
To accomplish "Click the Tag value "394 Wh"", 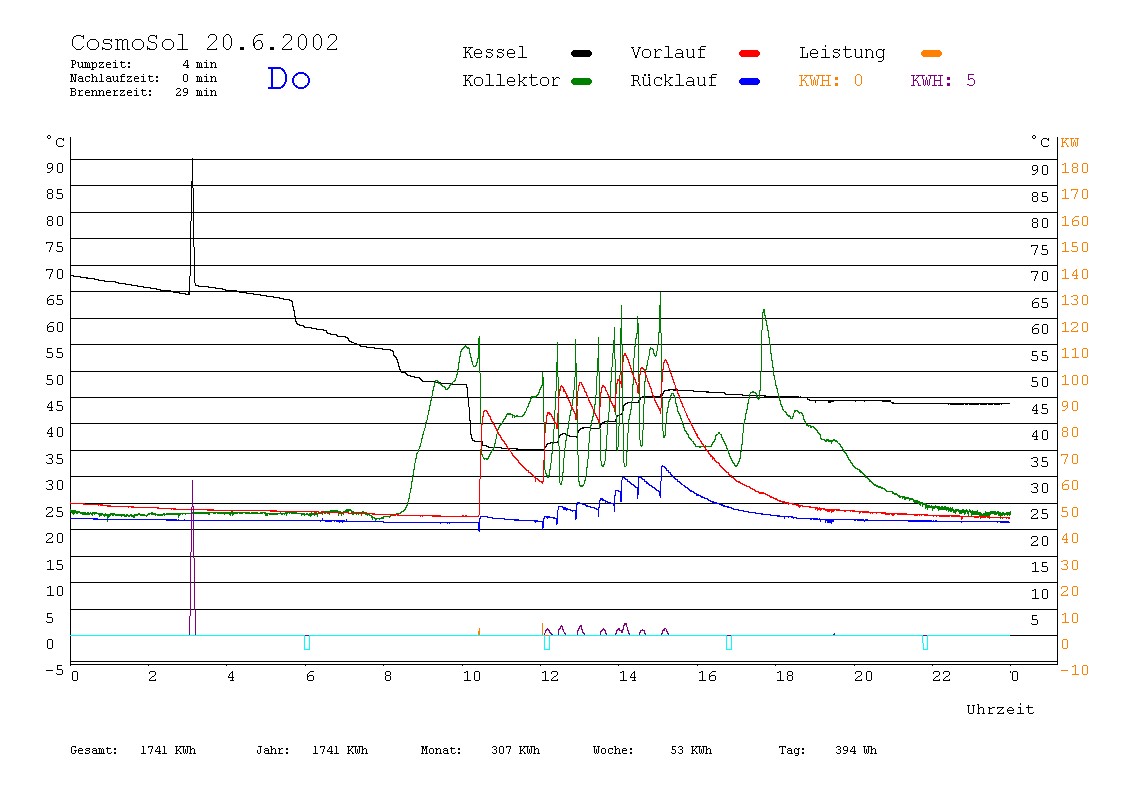I will coord(856,750).
